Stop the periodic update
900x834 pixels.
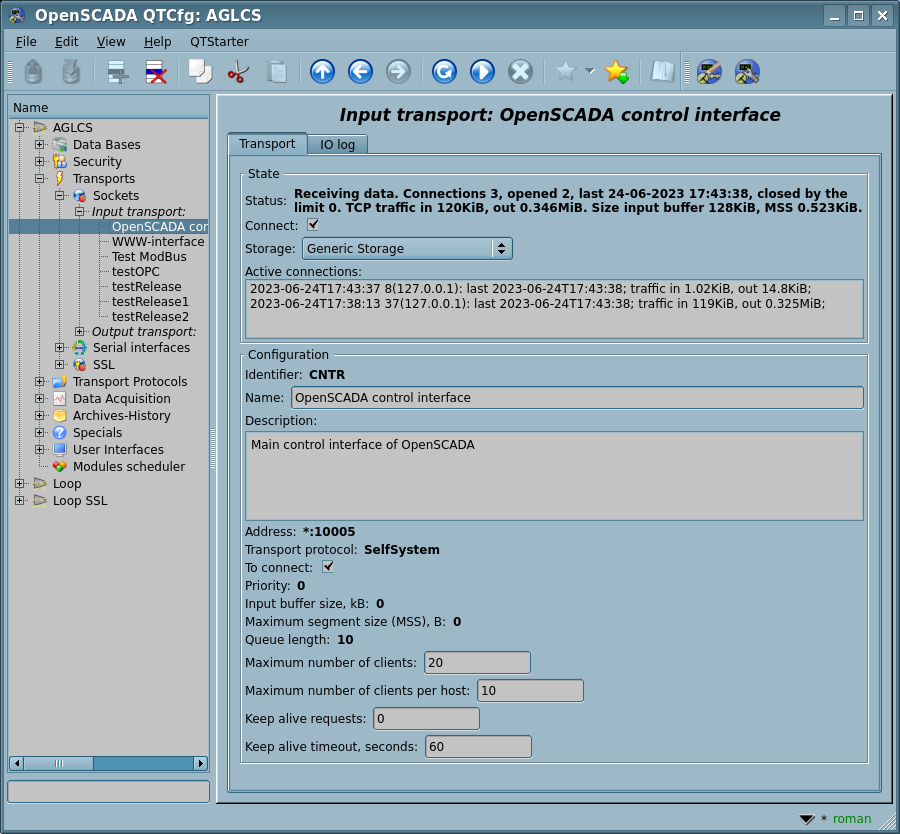point(521,72)
